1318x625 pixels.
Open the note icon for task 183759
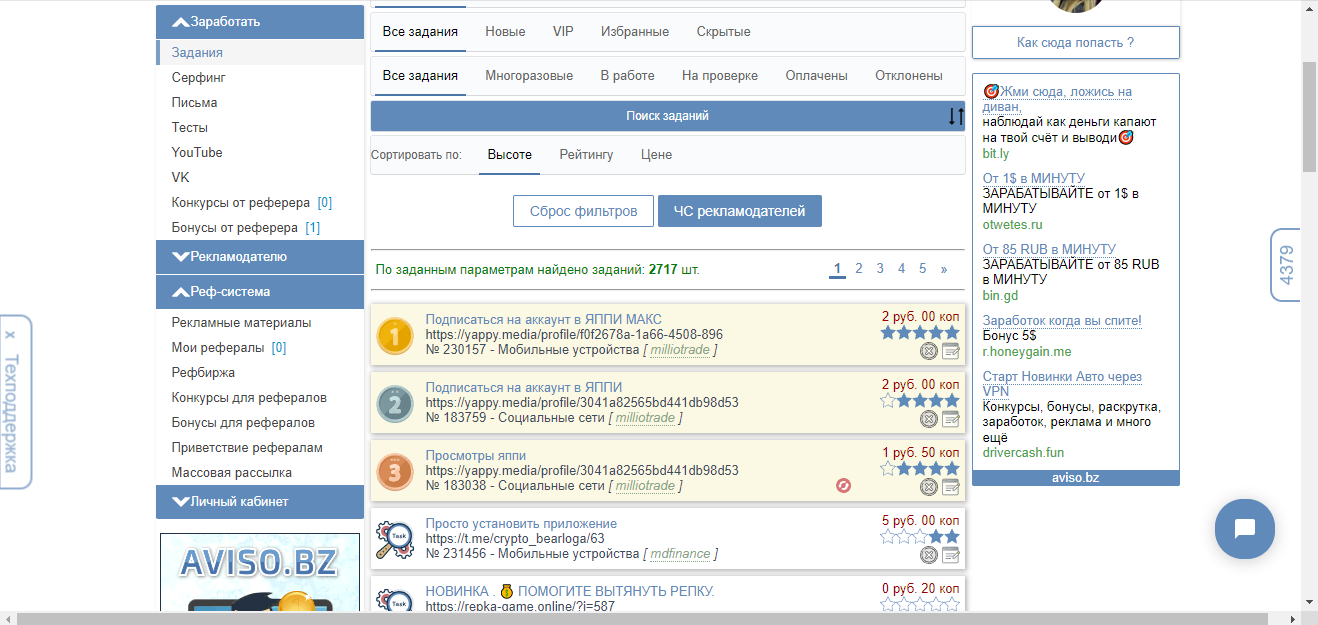(950, 419)
